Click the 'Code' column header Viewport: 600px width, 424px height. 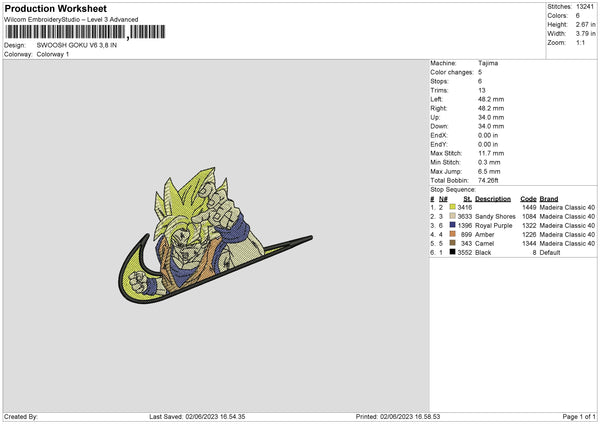(528, 199)
